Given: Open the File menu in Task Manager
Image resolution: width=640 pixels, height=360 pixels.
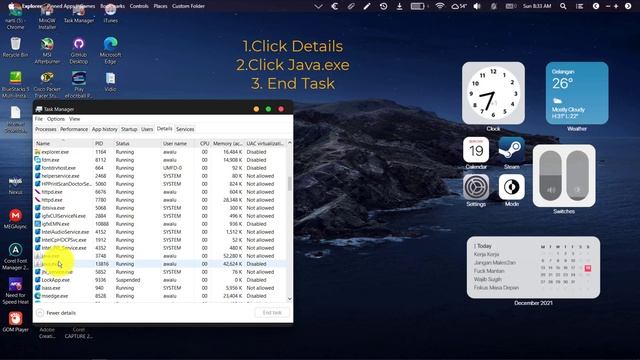Looking at the screenshot, I should [39, 119].
